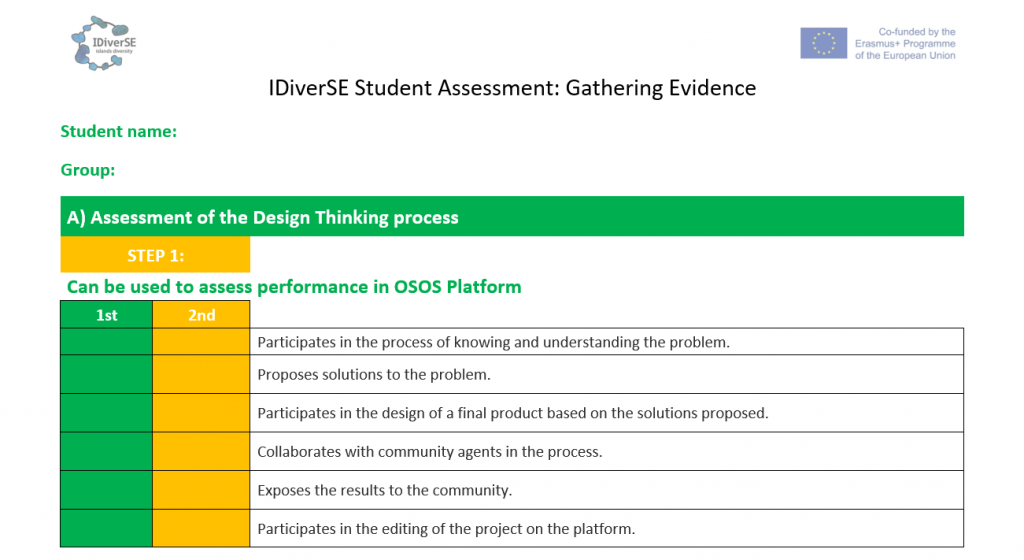
Task: Click yellow 2nd cell for Proposes solutions row
Action: click(201, 374)
